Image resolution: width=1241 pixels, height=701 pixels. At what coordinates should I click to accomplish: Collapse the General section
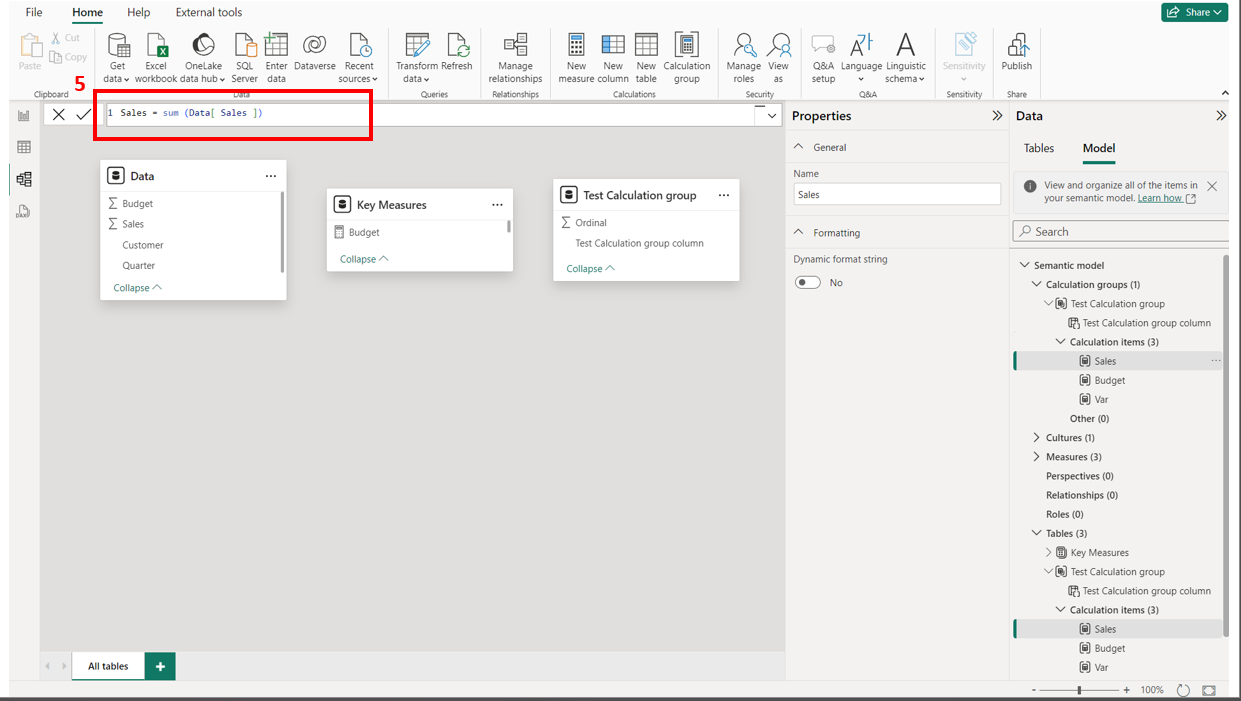[x=798, y=147]
